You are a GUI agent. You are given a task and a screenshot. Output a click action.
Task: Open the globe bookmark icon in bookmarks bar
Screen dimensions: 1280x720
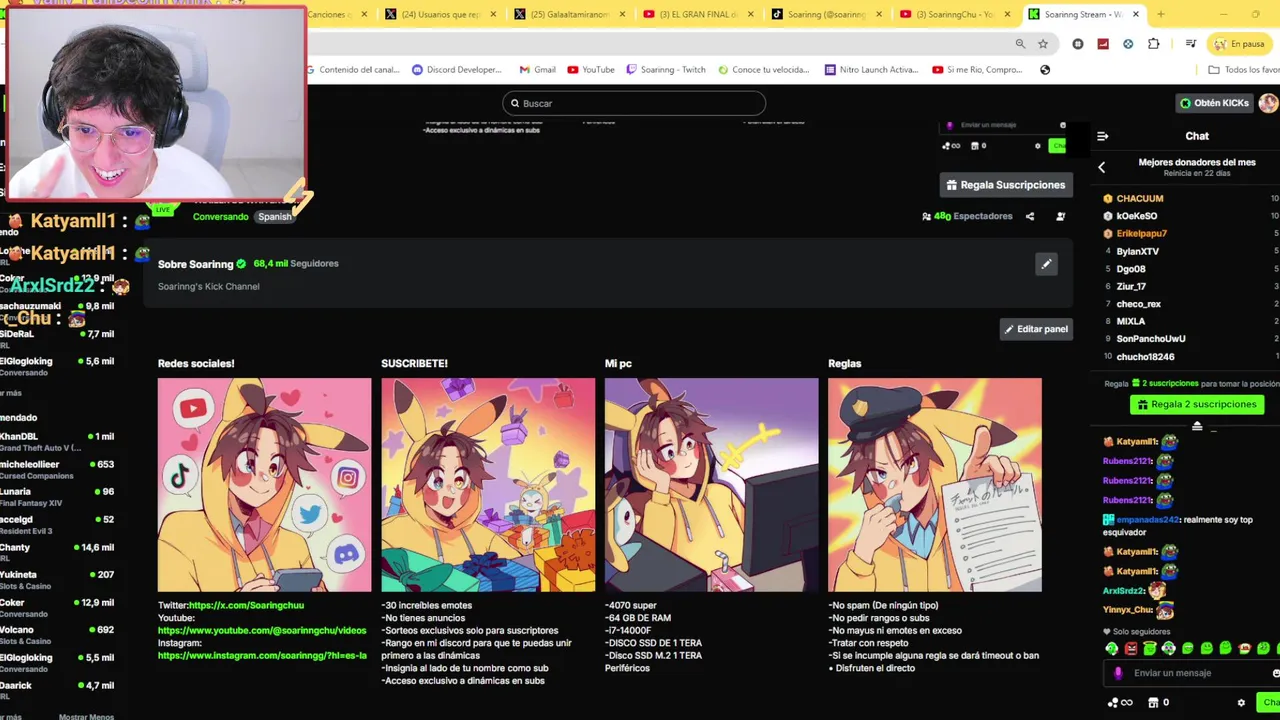point(1045,70)
